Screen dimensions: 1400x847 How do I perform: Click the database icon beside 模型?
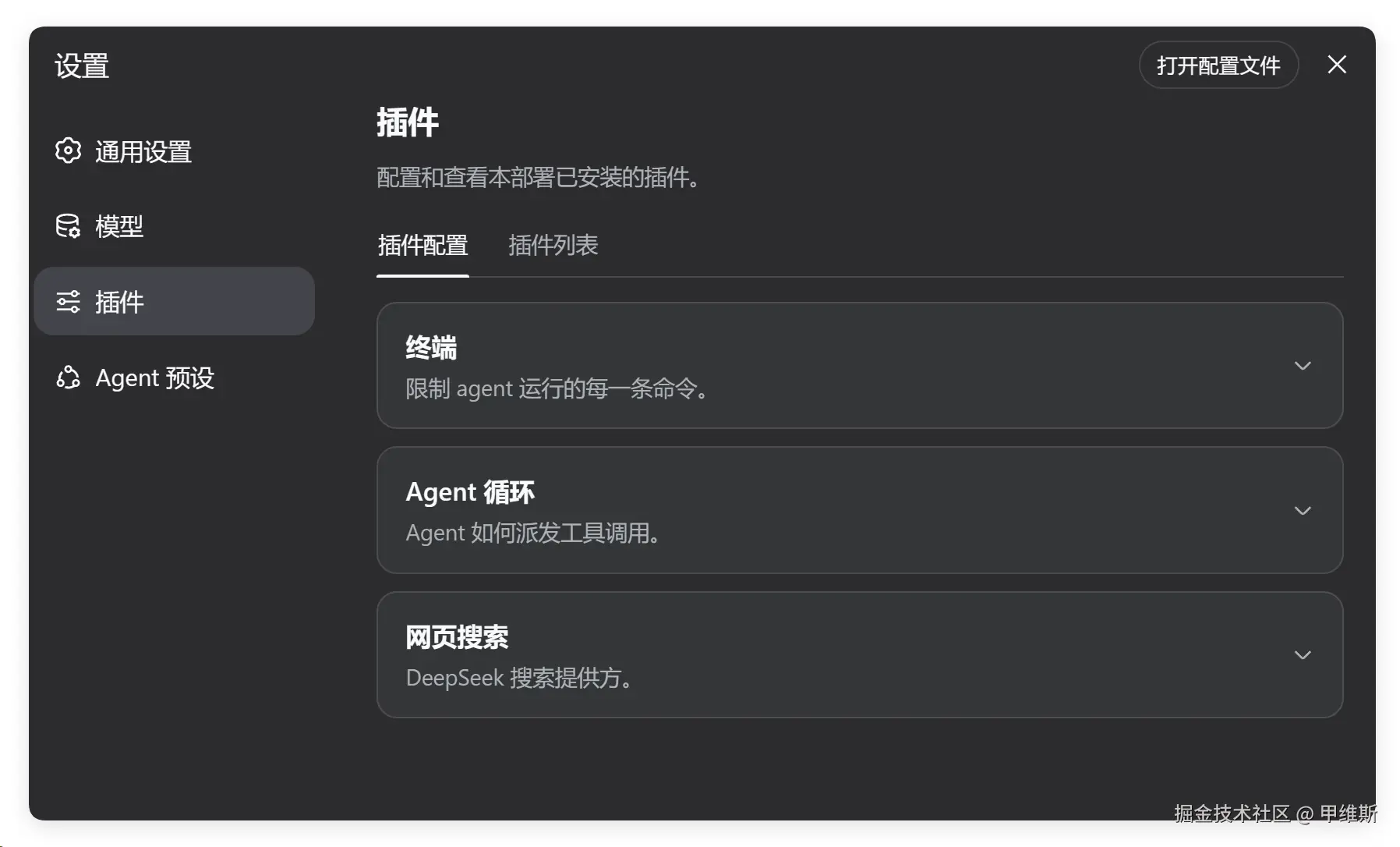click(x=68, y=225)
